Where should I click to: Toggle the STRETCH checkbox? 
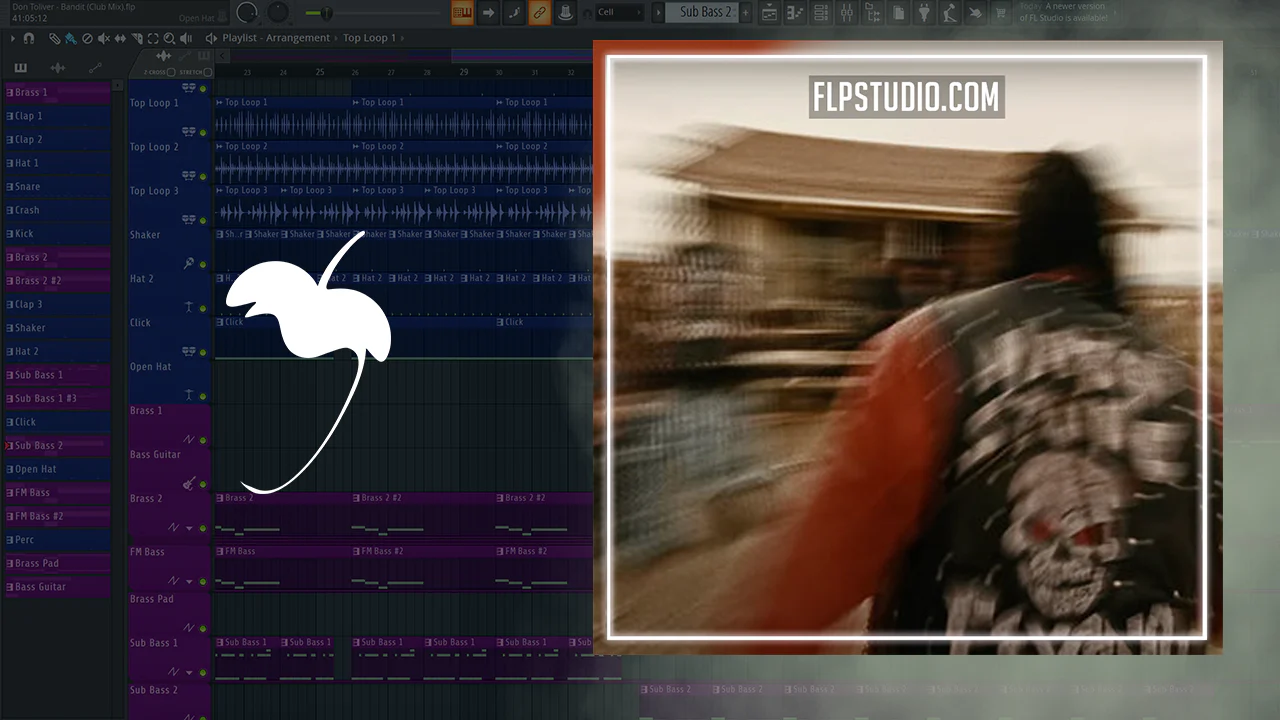208,72
